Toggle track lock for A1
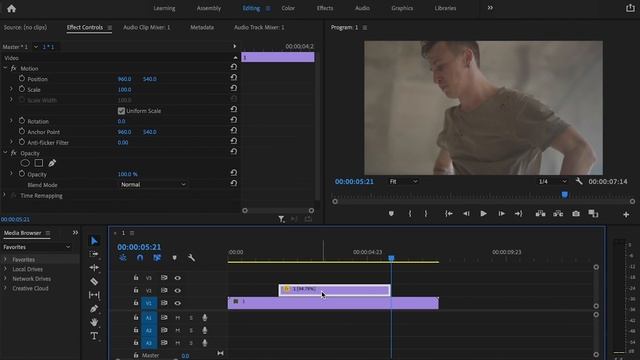The height and width of the screenshot is (360, 640). [x=136, y=317]
